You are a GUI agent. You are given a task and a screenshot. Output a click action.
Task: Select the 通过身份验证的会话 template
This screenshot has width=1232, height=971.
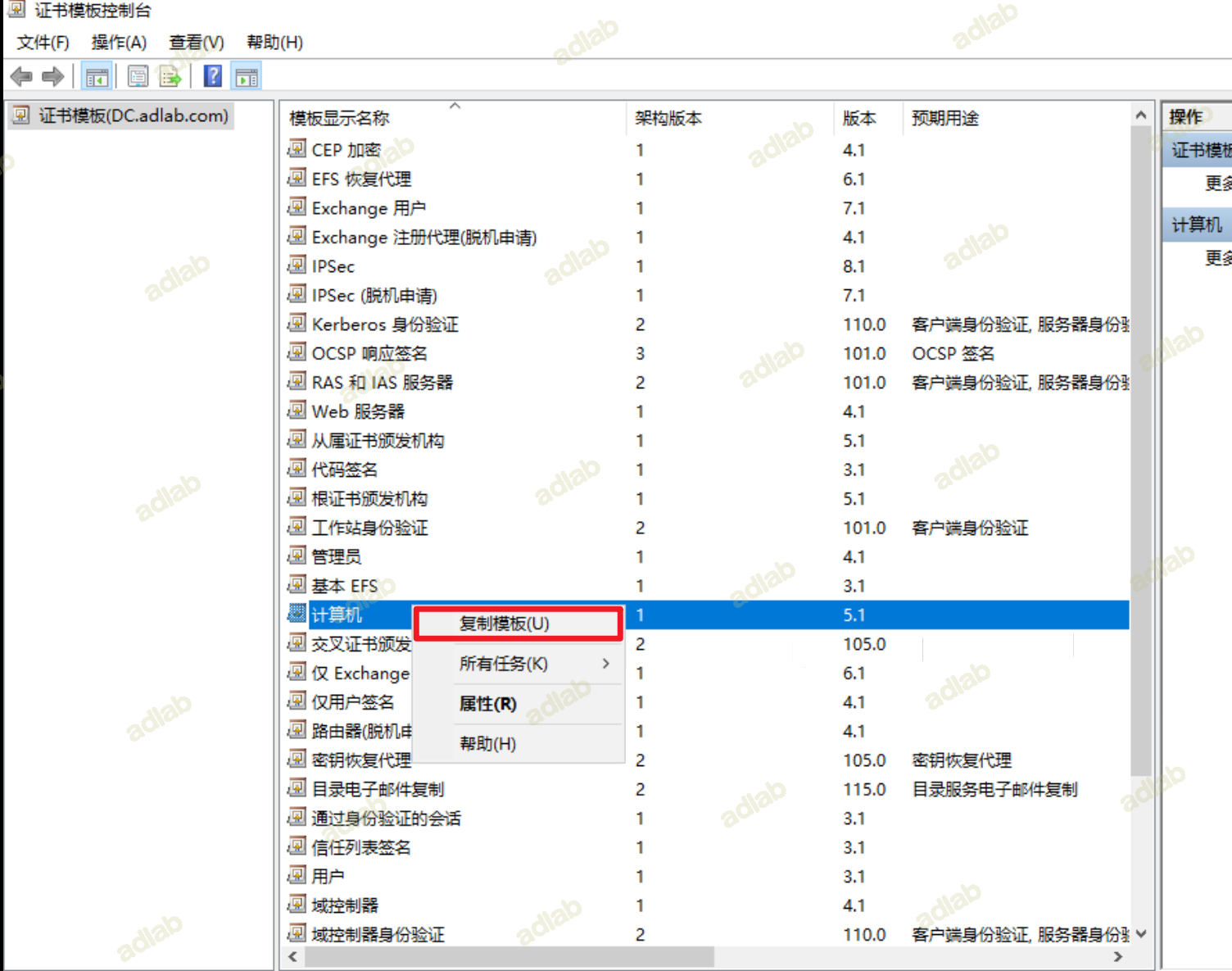click(386, 818)
